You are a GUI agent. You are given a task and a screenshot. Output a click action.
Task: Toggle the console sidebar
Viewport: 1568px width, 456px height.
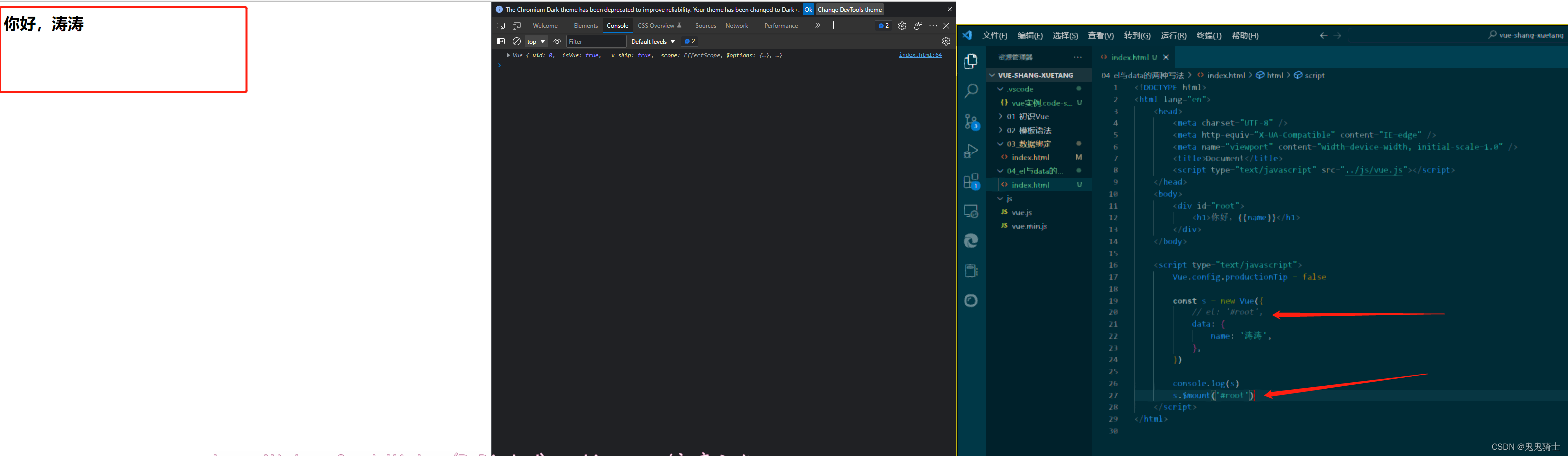500,41
